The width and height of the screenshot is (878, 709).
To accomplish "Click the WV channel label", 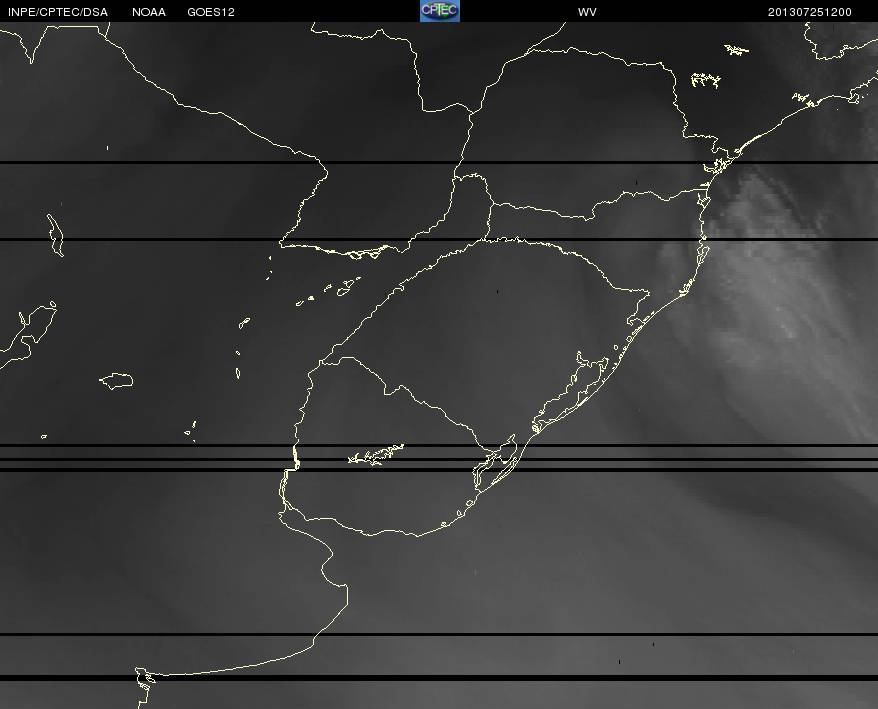I will [x=587, y=12].
